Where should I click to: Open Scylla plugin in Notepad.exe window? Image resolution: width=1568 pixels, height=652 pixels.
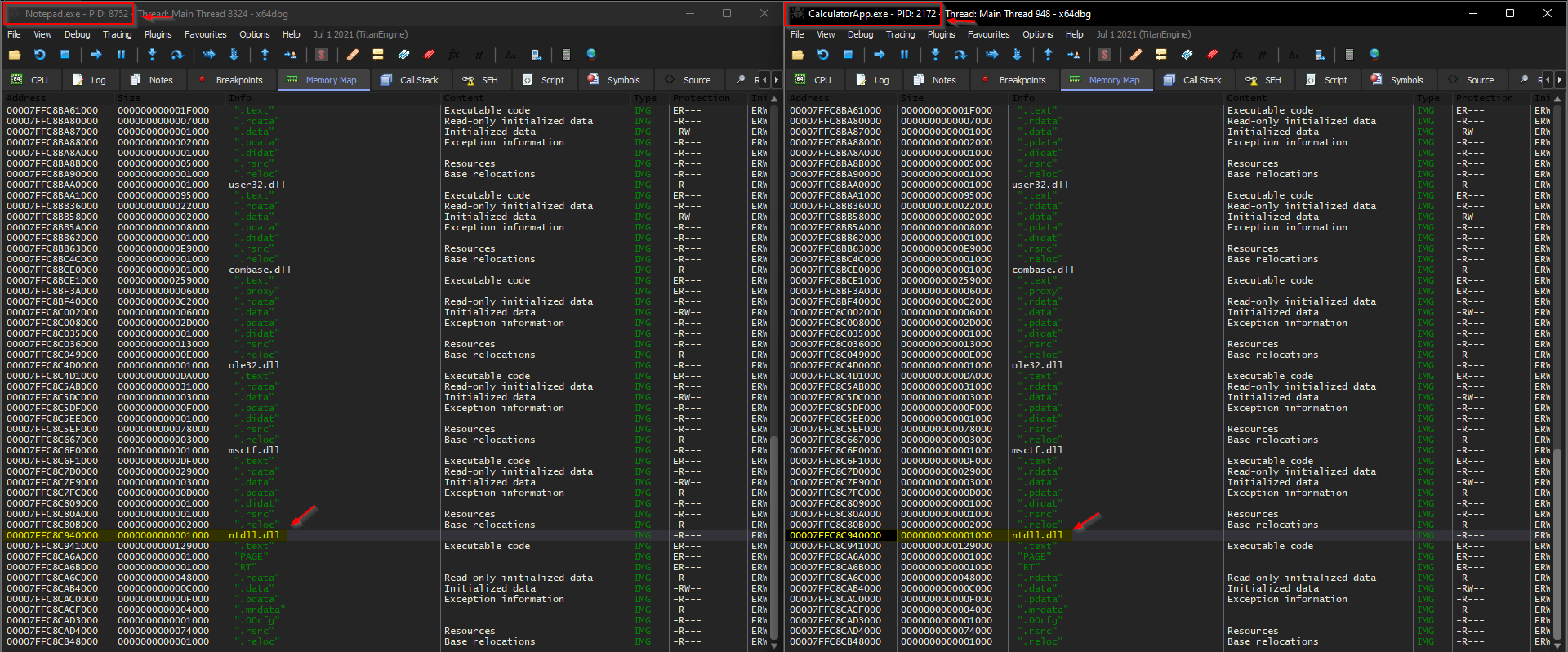pos(322,55)
